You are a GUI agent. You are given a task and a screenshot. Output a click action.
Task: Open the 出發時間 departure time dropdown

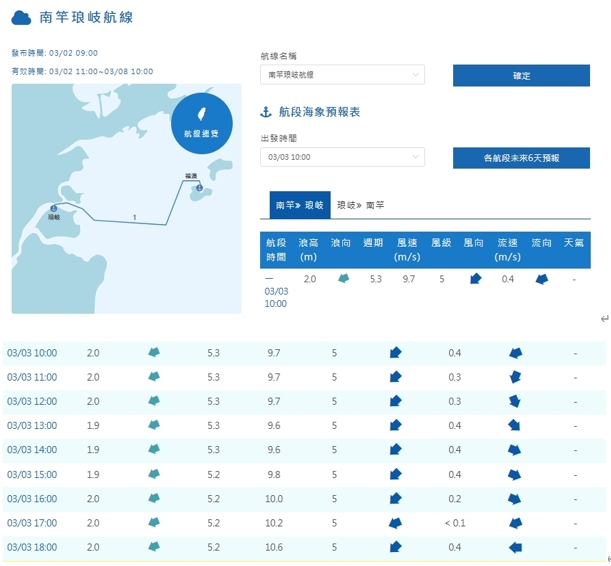coord(342,157)
